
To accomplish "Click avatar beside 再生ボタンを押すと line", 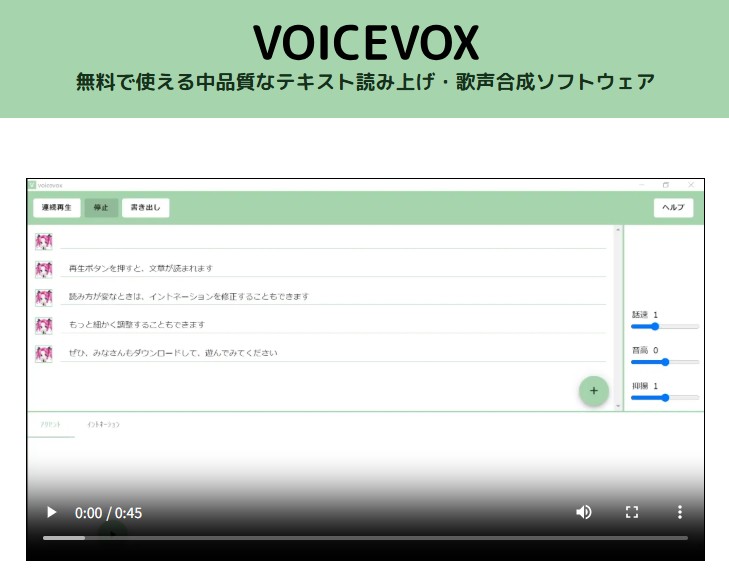I will pyautogui.click(x=44, y=269).
